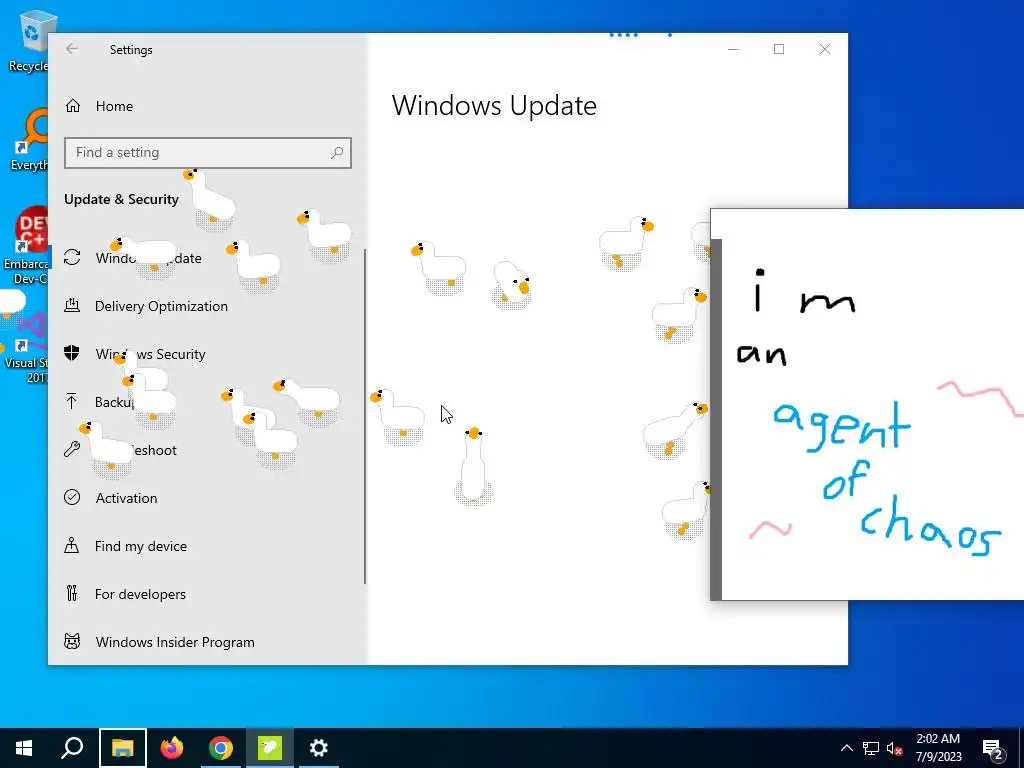Screen dimensions: 1024x768
Task: Select the Settings gear in taskbar
Action: point(319,748)
